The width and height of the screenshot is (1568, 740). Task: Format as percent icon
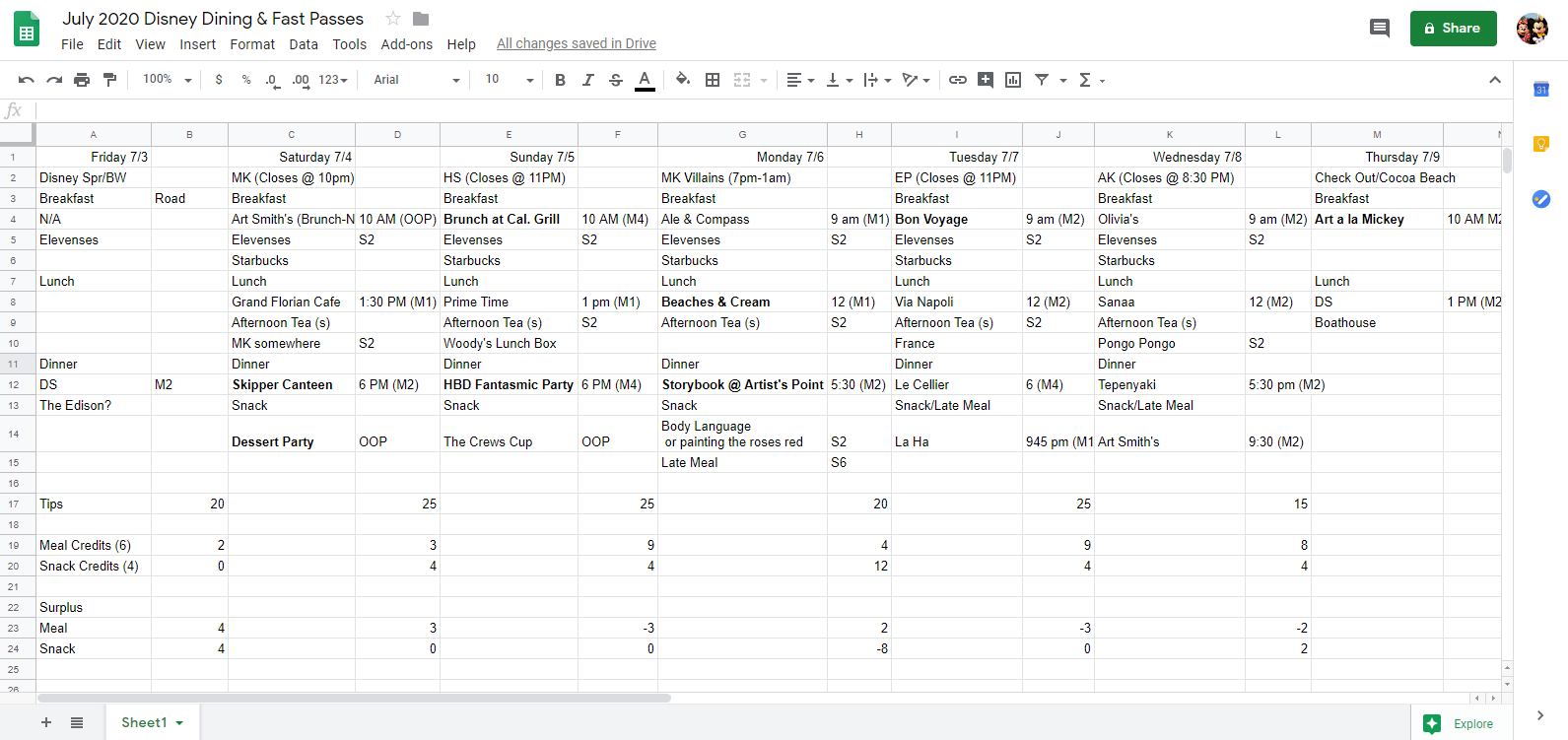[246, 80]
